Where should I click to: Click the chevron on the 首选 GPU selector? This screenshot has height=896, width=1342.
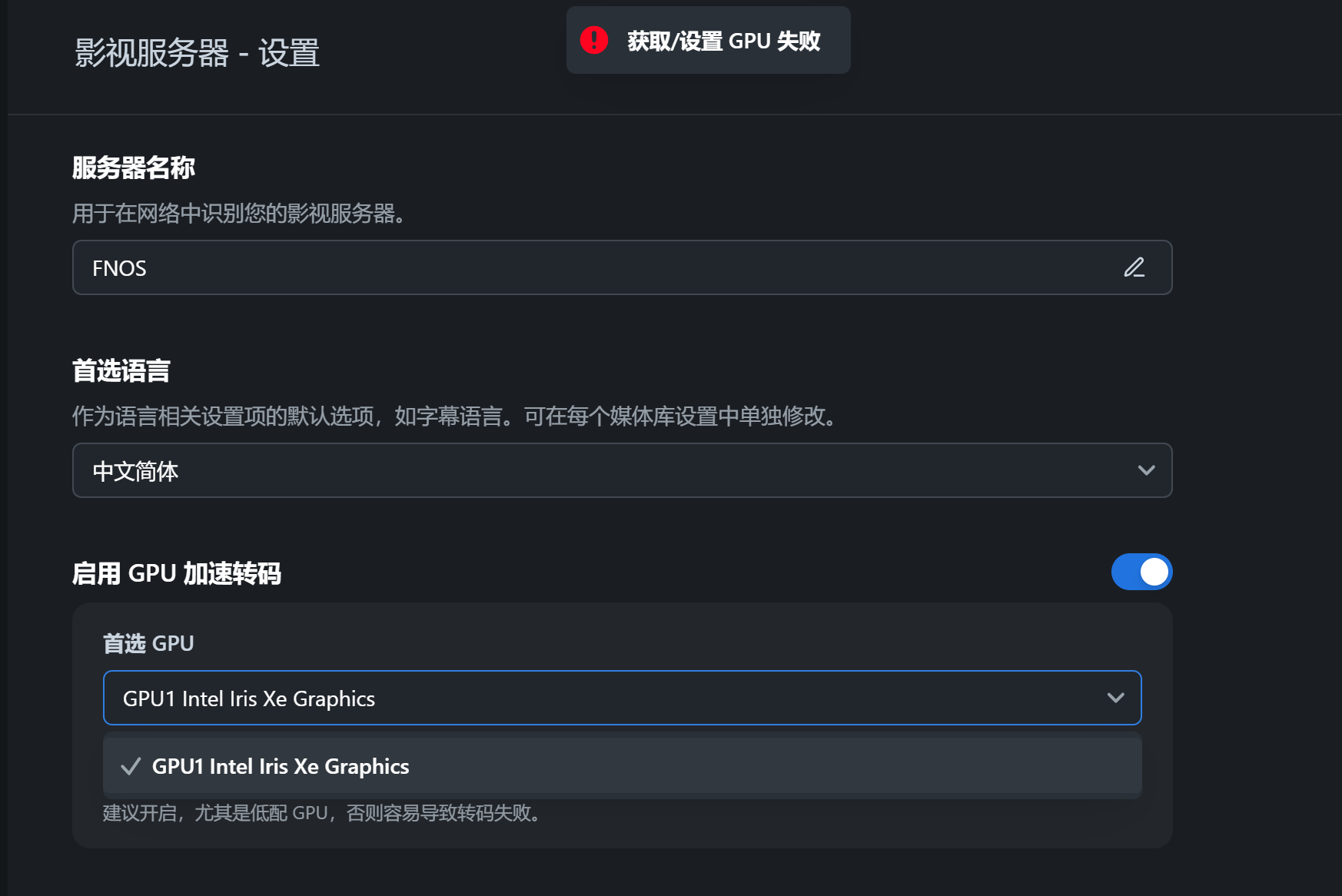[1114, 698]
